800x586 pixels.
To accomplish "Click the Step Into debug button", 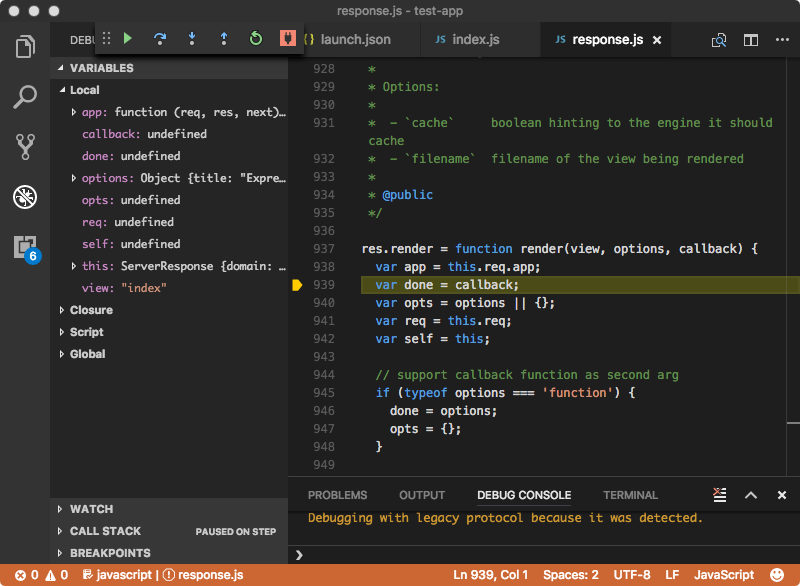I will coord(192,38).
